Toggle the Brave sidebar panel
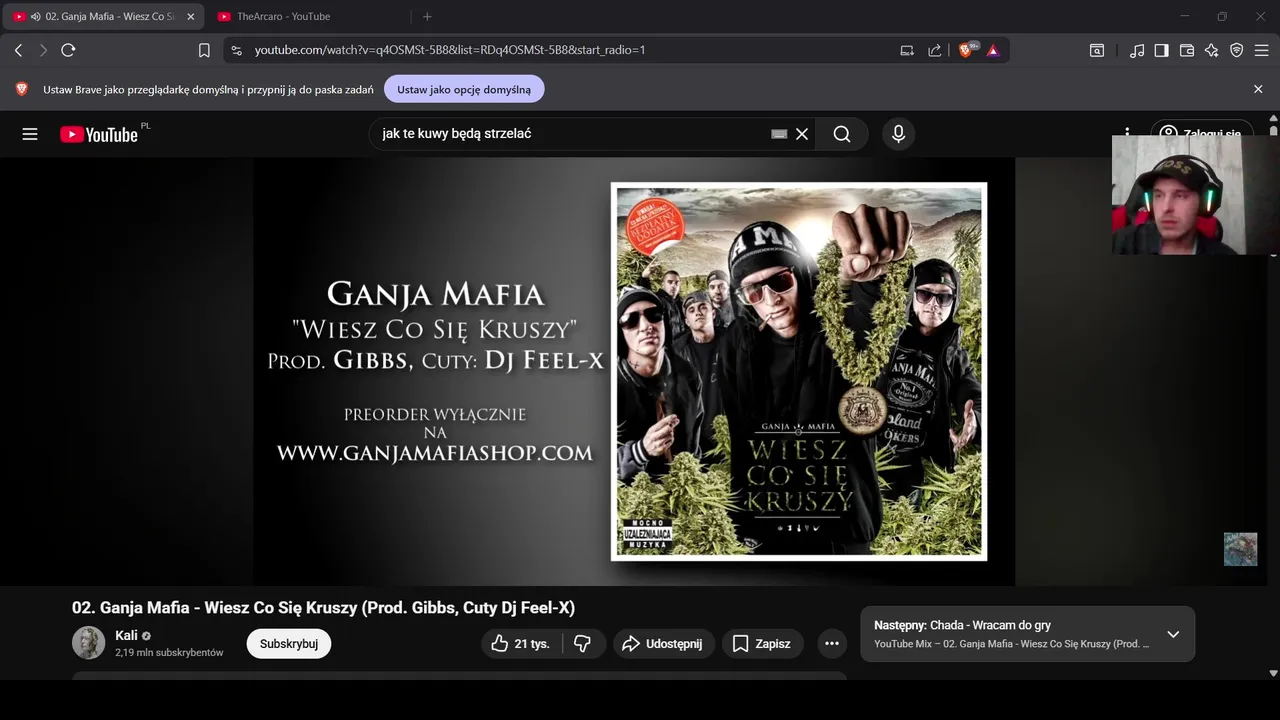This screenshot has height=720, width=1280. 1161,50
